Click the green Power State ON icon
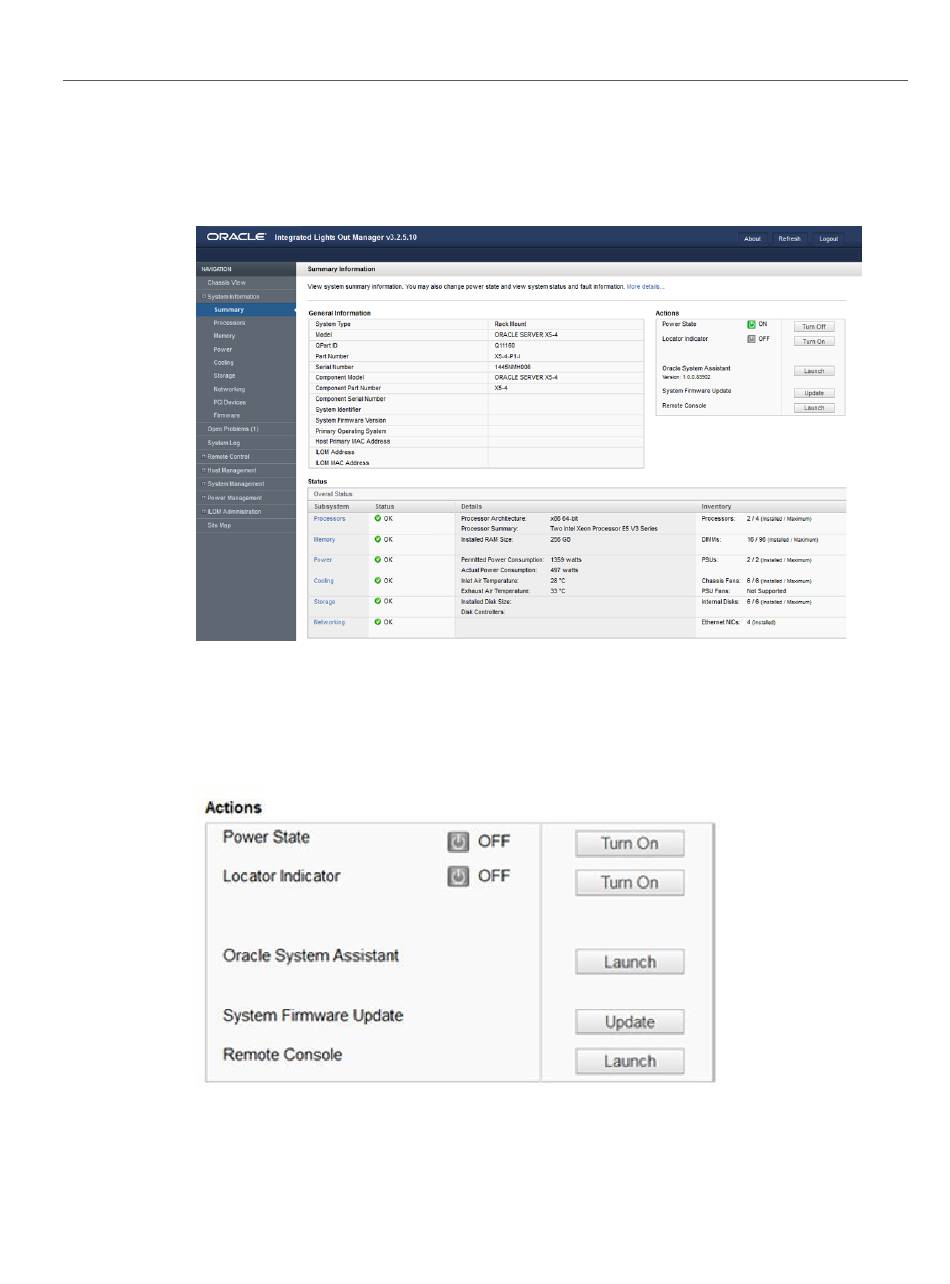This screenshot has height=1284, width=950. coord(751,325)
